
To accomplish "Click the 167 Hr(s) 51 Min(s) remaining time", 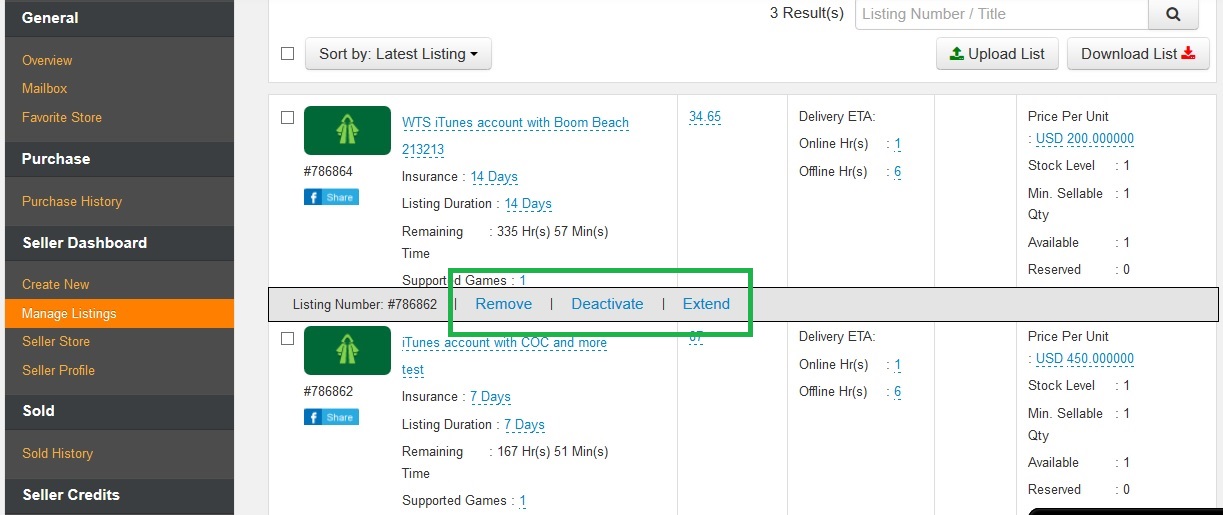I will pyautogui.click(x=553, y=451).
